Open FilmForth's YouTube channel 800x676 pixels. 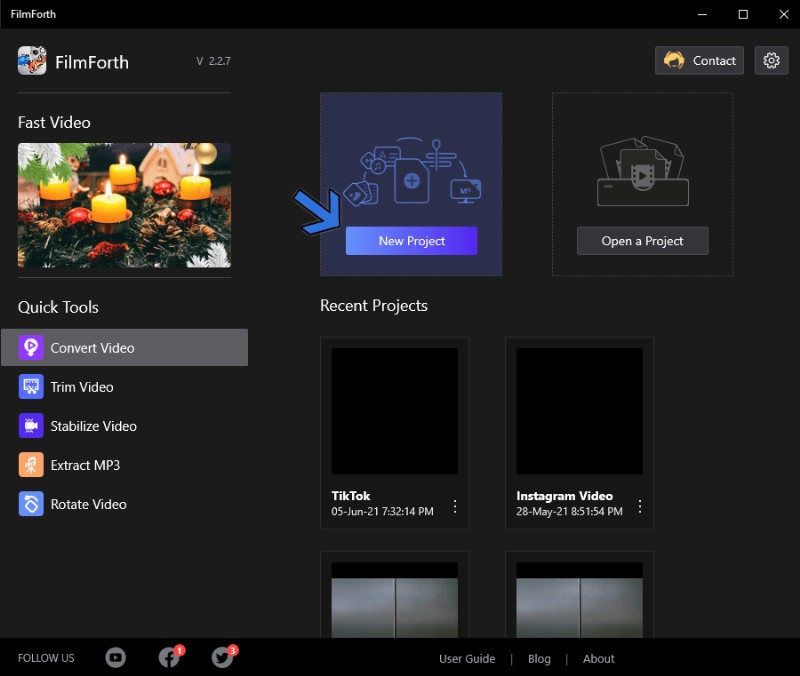tap(115, 657)
